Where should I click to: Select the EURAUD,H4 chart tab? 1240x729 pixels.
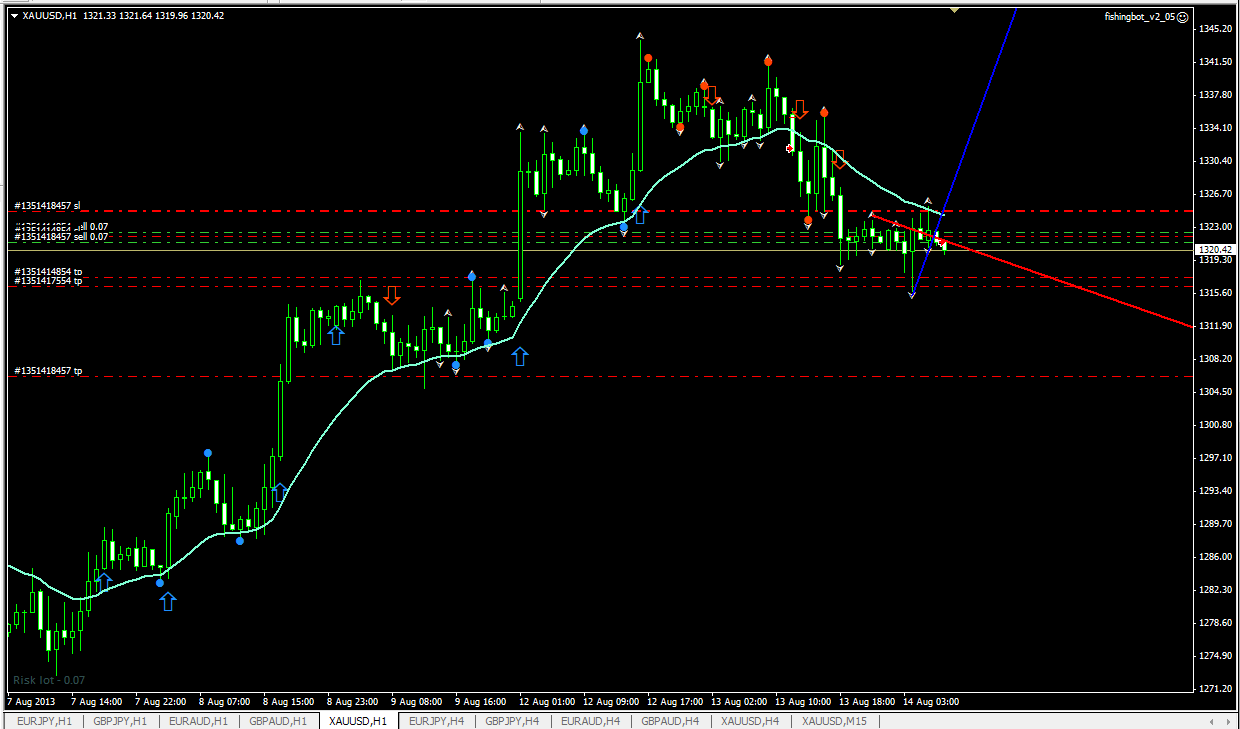[x=591, y=721]
